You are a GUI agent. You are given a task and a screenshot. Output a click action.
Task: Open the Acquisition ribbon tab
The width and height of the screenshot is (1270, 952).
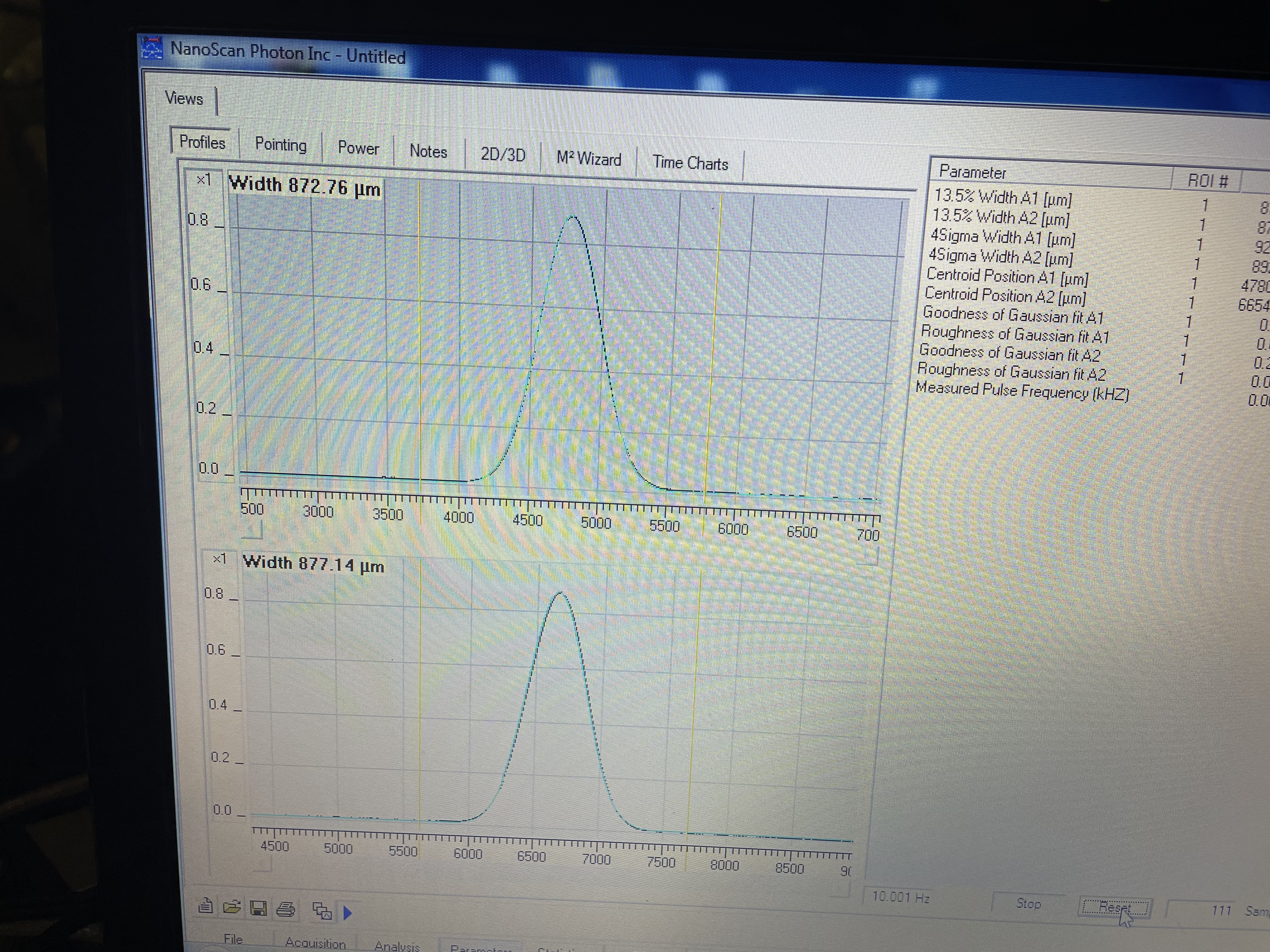315,943
